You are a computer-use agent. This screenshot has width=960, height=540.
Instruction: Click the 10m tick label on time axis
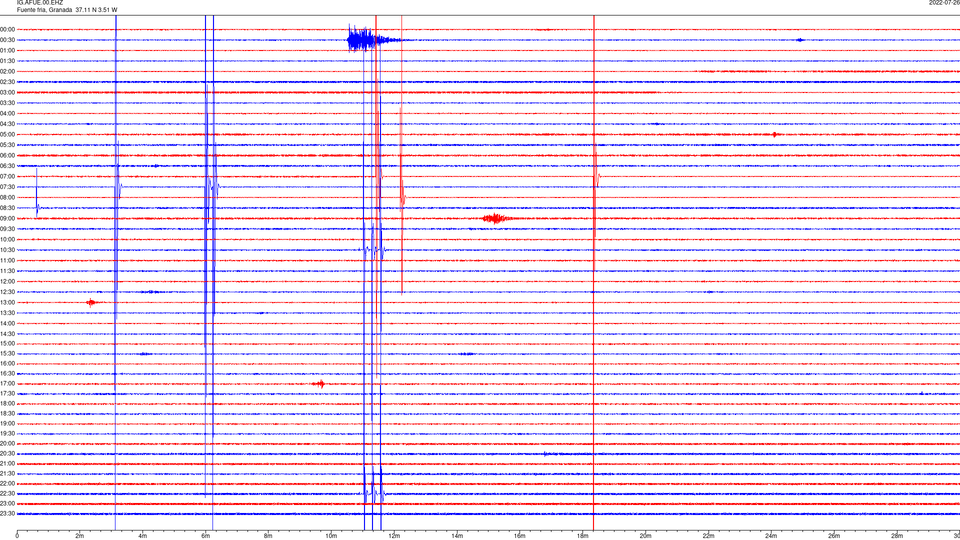[x=331, y=536]
